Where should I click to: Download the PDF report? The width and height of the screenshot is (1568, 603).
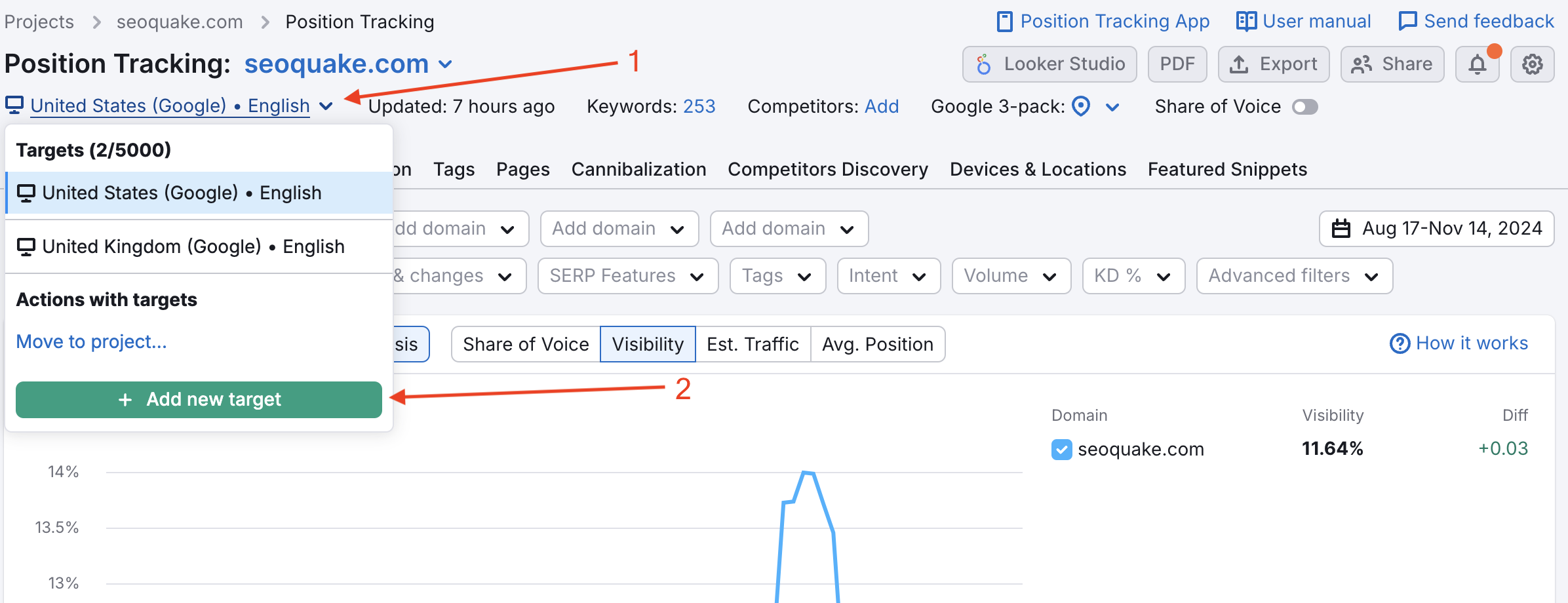pyautogui.click(x=1177, y=64)
